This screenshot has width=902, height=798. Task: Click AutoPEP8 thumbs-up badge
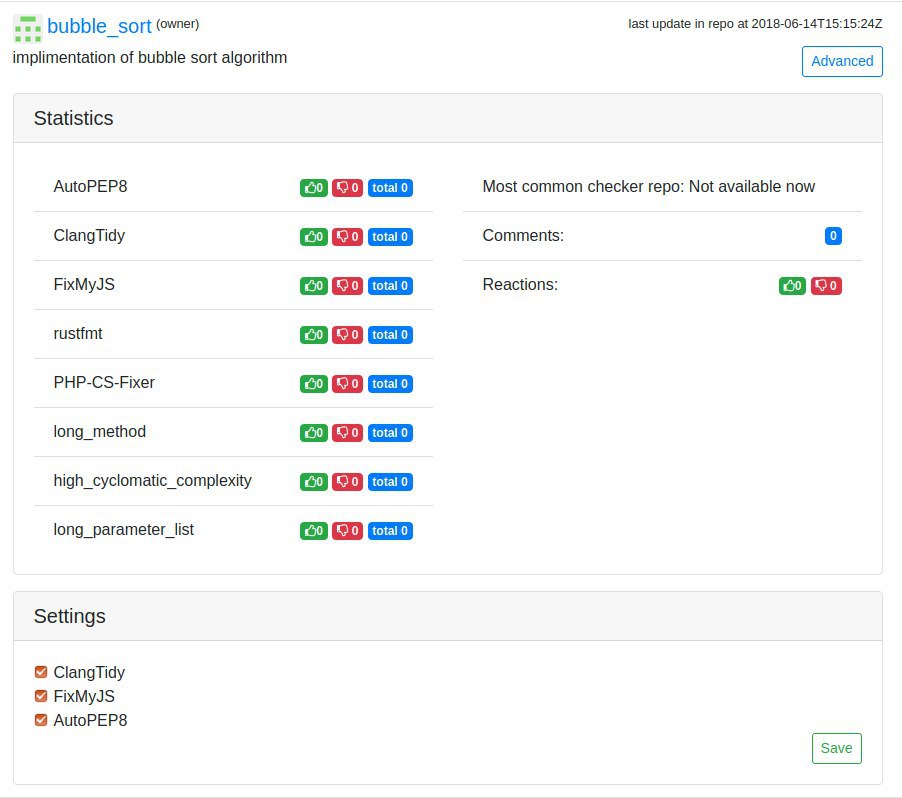[314, 188]
